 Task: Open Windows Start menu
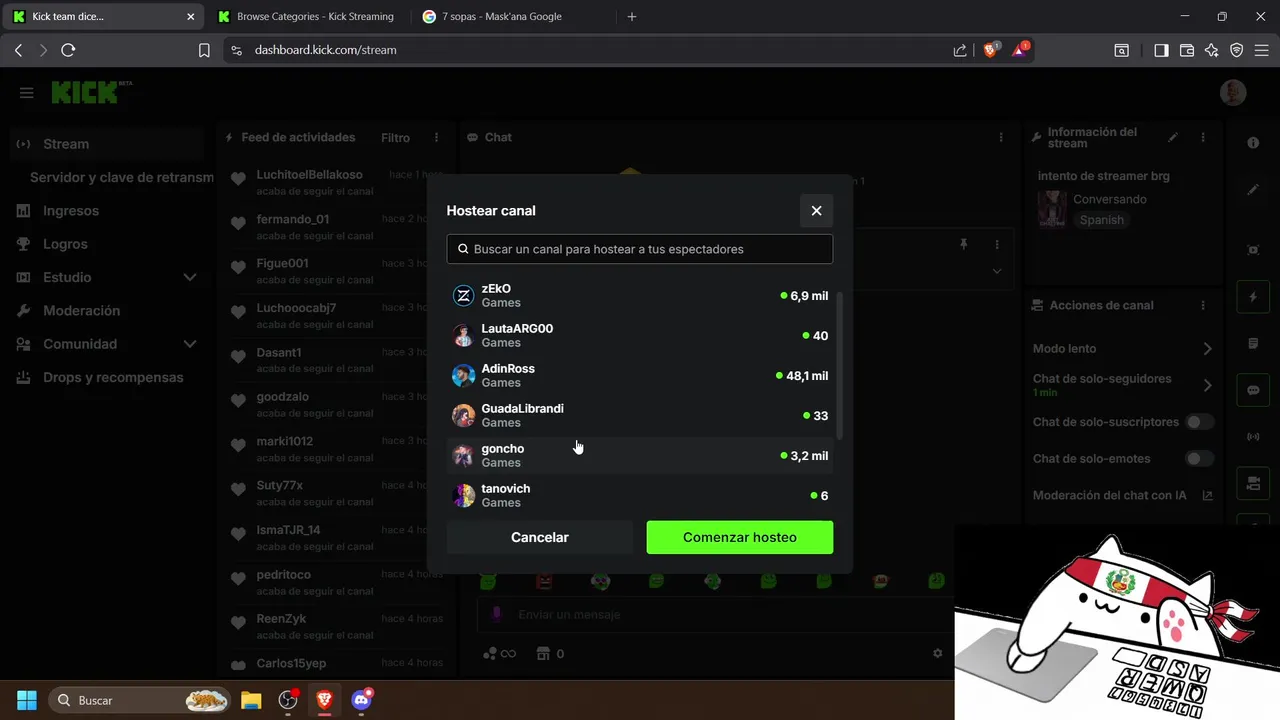coord(27,700)
